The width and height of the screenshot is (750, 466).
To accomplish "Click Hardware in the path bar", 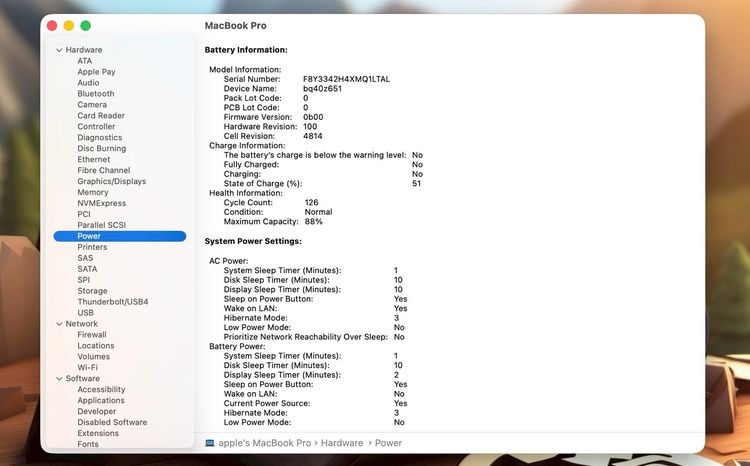I will coord(342,443).
